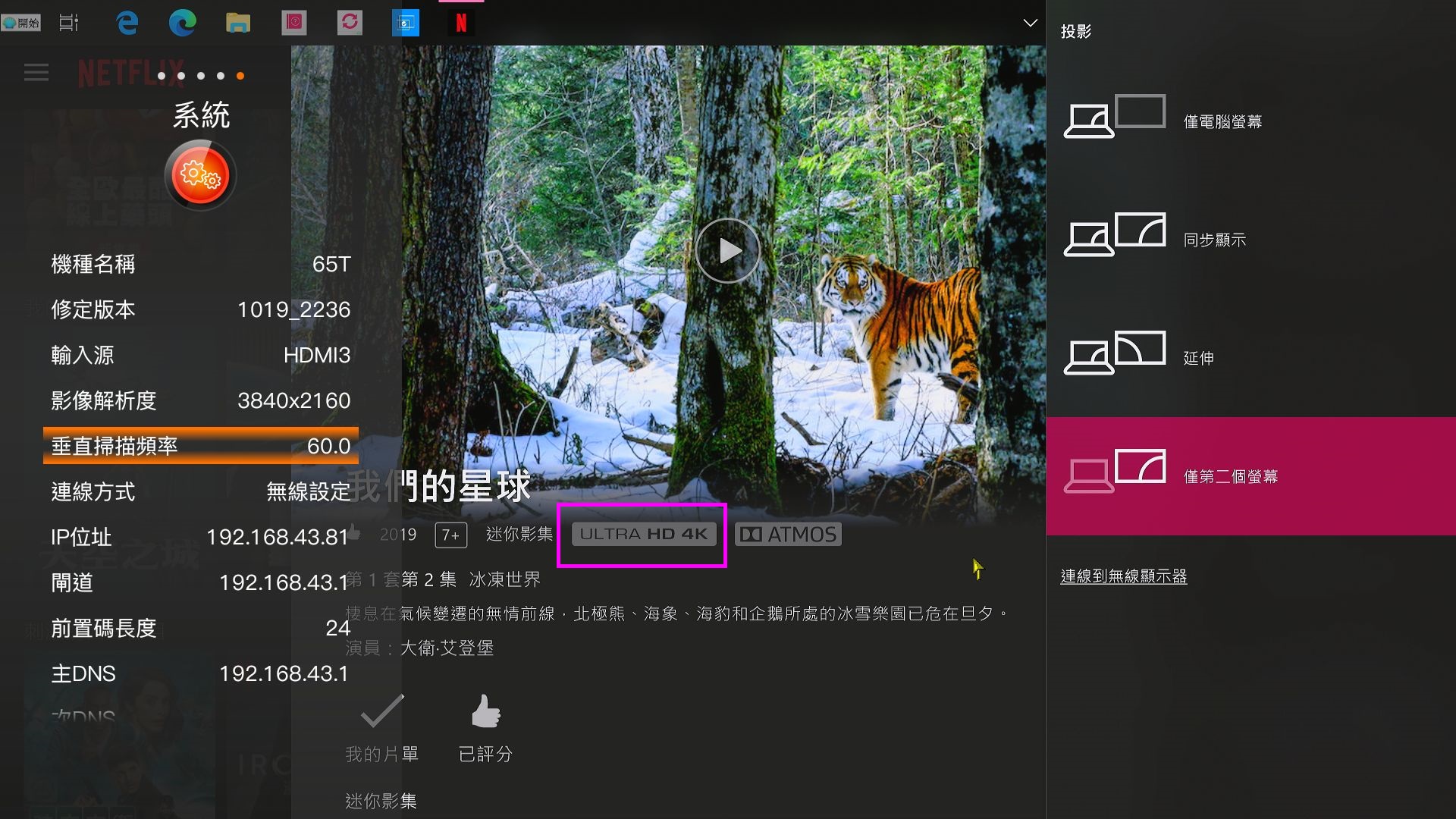Image resolution: width=1456 pixels, height=819 pixels.
Task: Choose 同步顯示 duplicate mode
Action: [1250, 239]
